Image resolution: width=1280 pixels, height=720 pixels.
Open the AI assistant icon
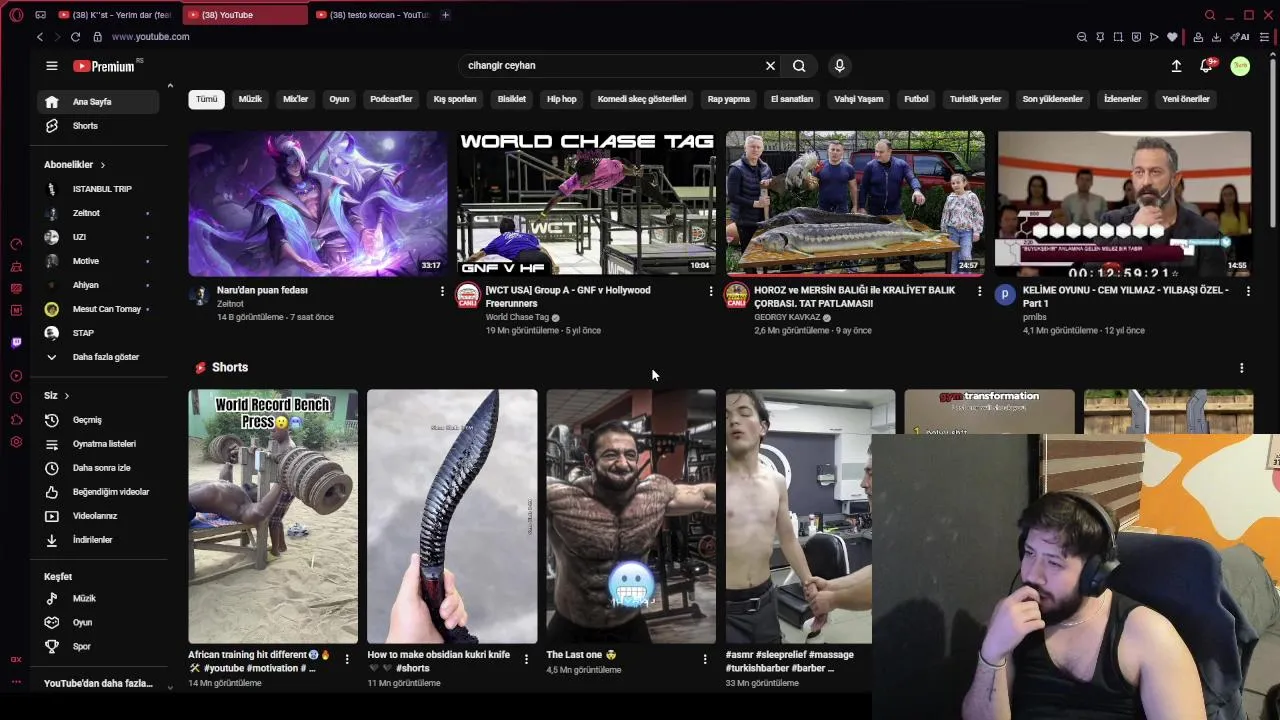[1240, 37]
